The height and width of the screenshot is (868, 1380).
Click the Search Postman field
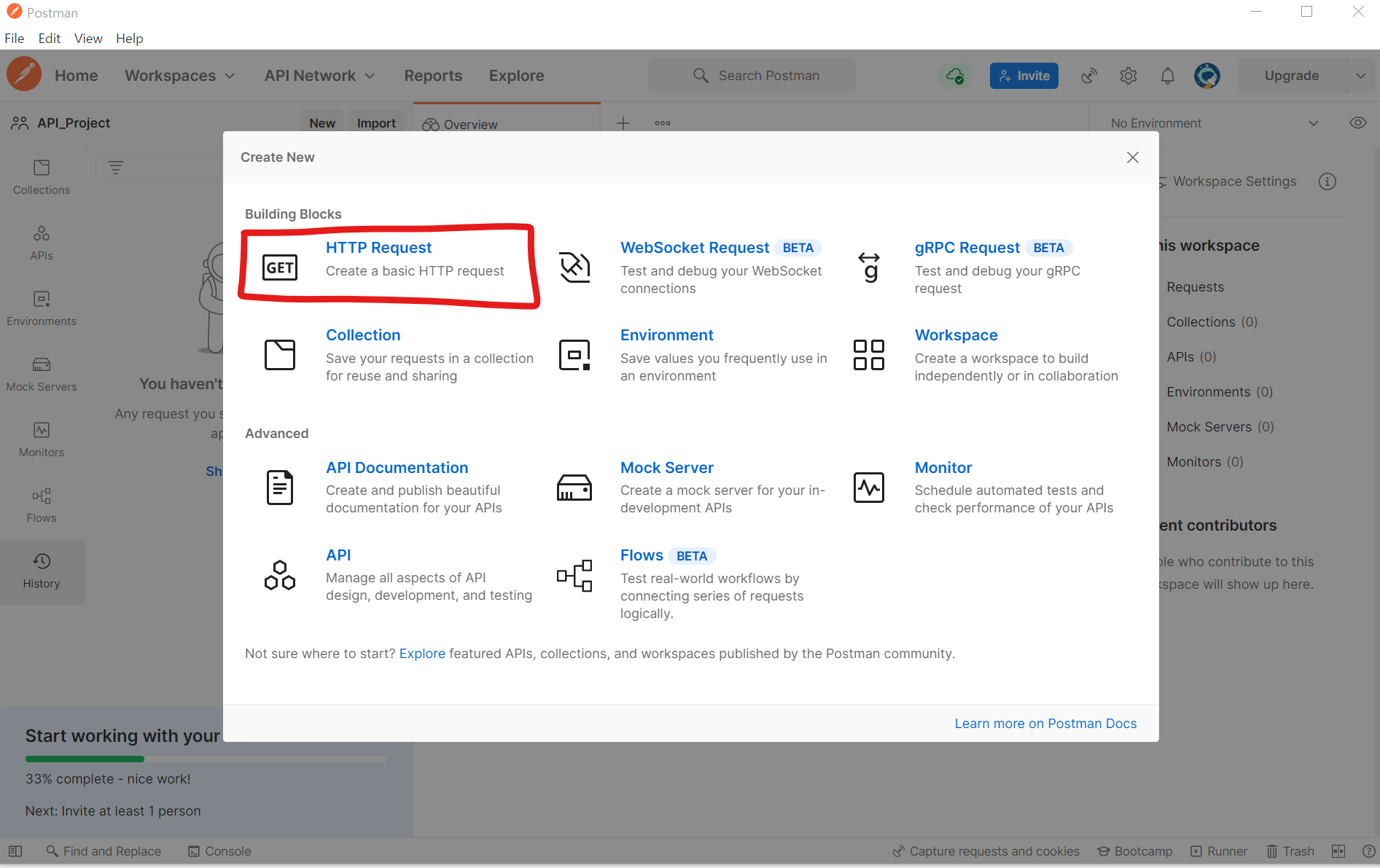[x=752, y=76]
